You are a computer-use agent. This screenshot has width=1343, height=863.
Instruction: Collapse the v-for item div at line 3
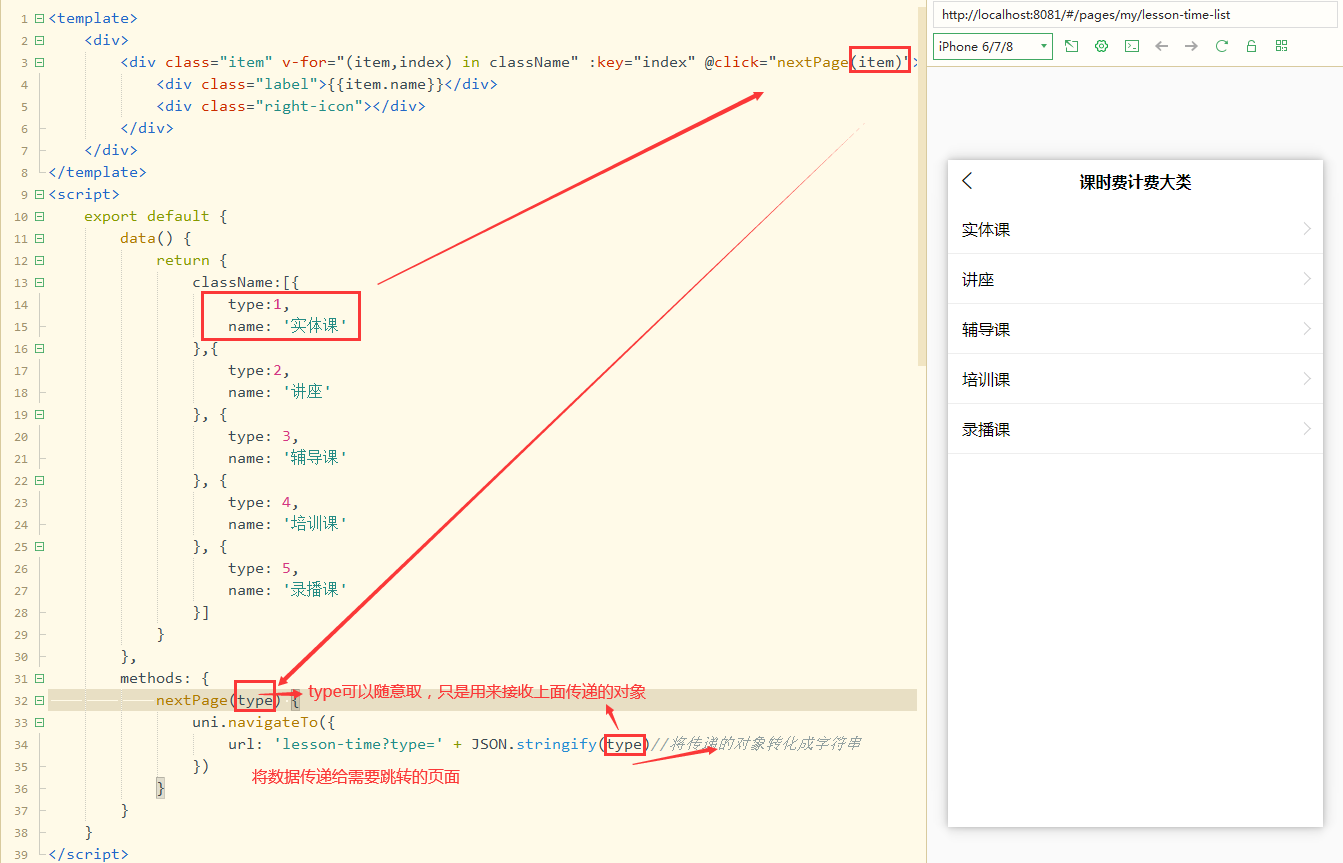[39, 62]
